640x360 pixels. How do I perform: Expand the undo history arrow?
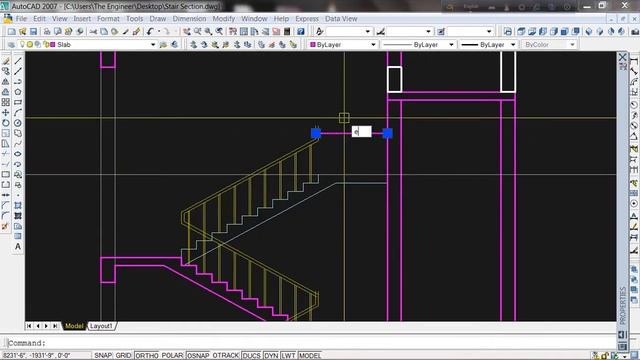[x=159, y=31]
